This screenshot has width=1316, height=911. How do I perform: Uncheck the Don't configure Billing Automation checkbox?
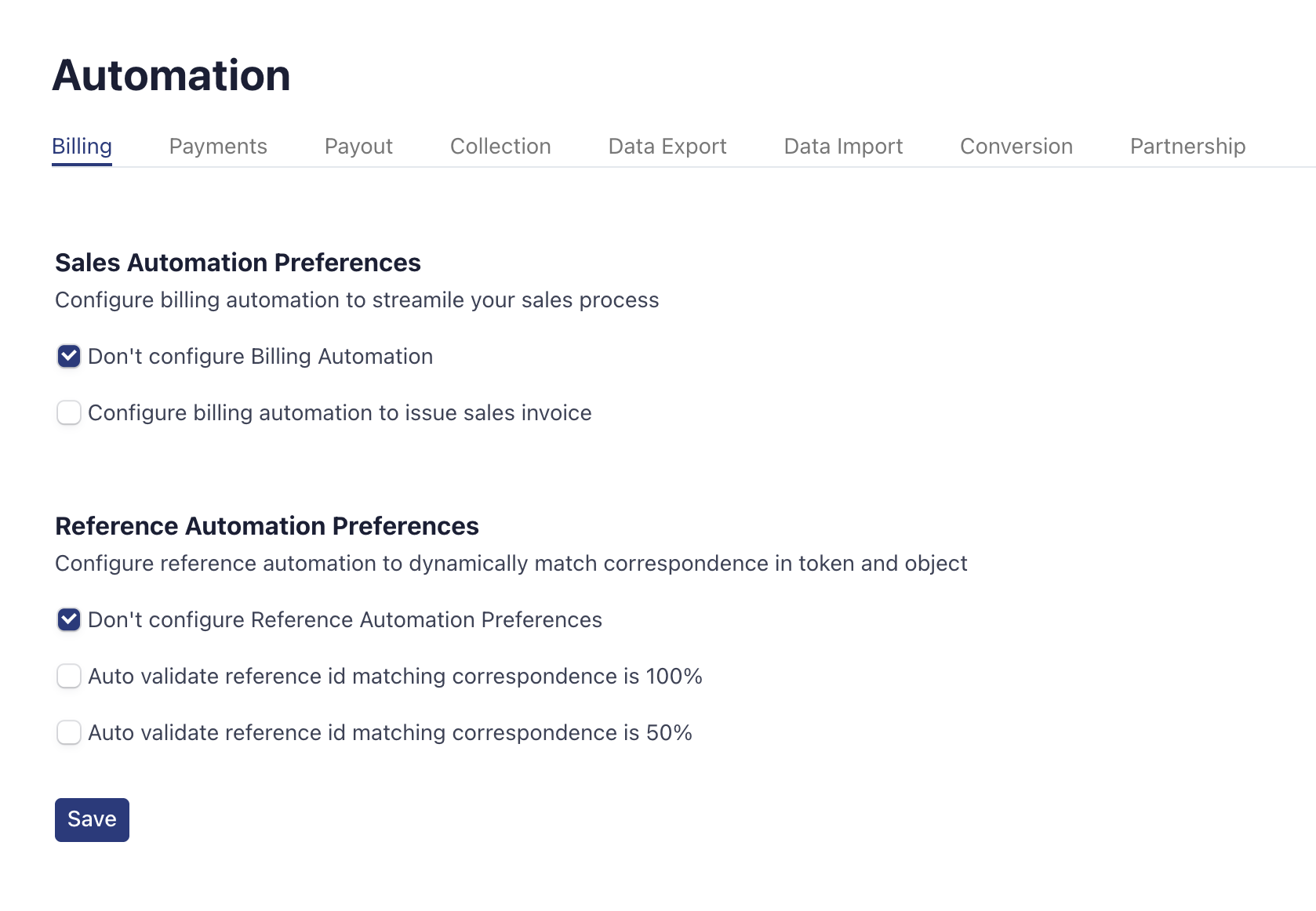[x=69, y=357]
